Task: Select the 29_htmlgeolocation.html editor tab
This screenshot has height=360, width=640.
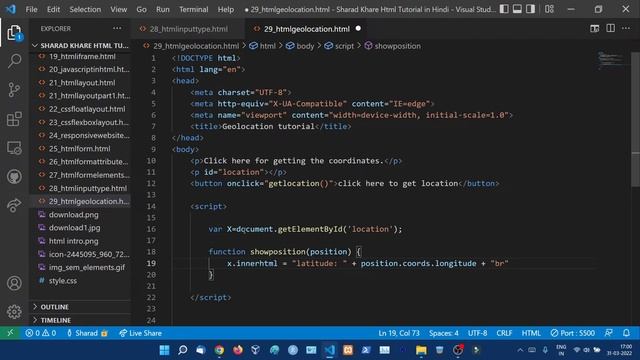Action: pos(306,29)
